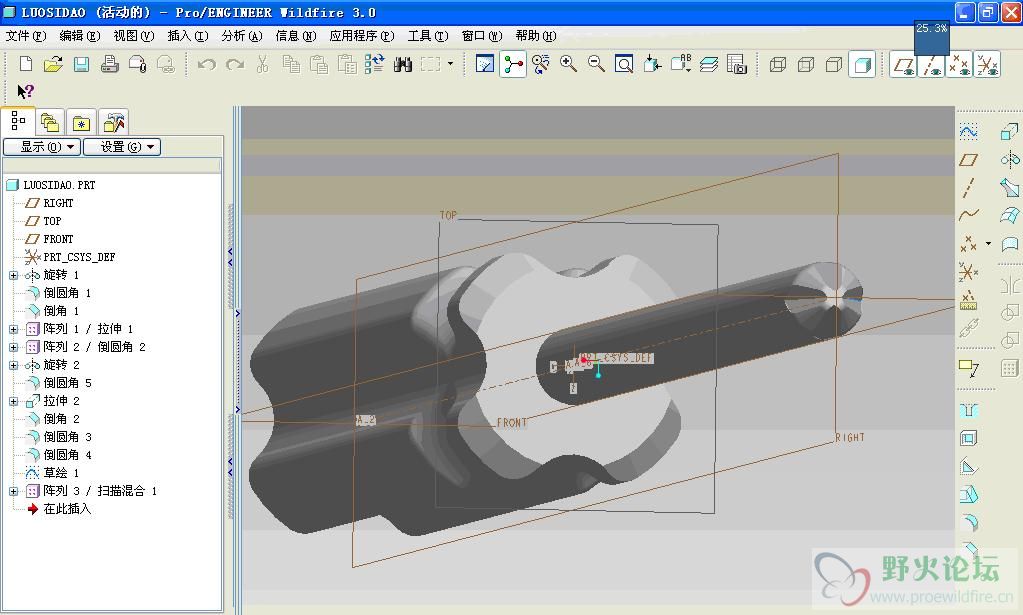The height and width of the screenshot is (615, 1023).
Task: Toggle datum planes visibility
Action: pos(904,65)
